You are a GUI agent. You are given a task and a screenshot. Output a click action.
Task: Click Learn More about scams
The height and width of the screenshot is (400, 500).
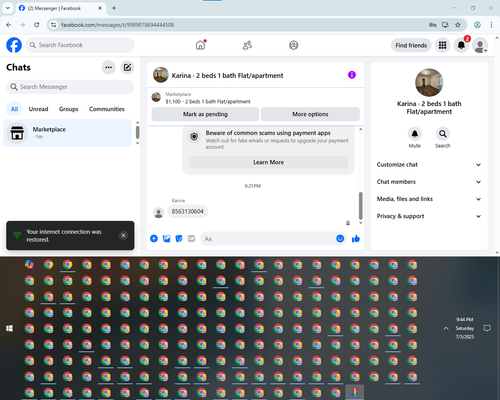pos(268,162)
